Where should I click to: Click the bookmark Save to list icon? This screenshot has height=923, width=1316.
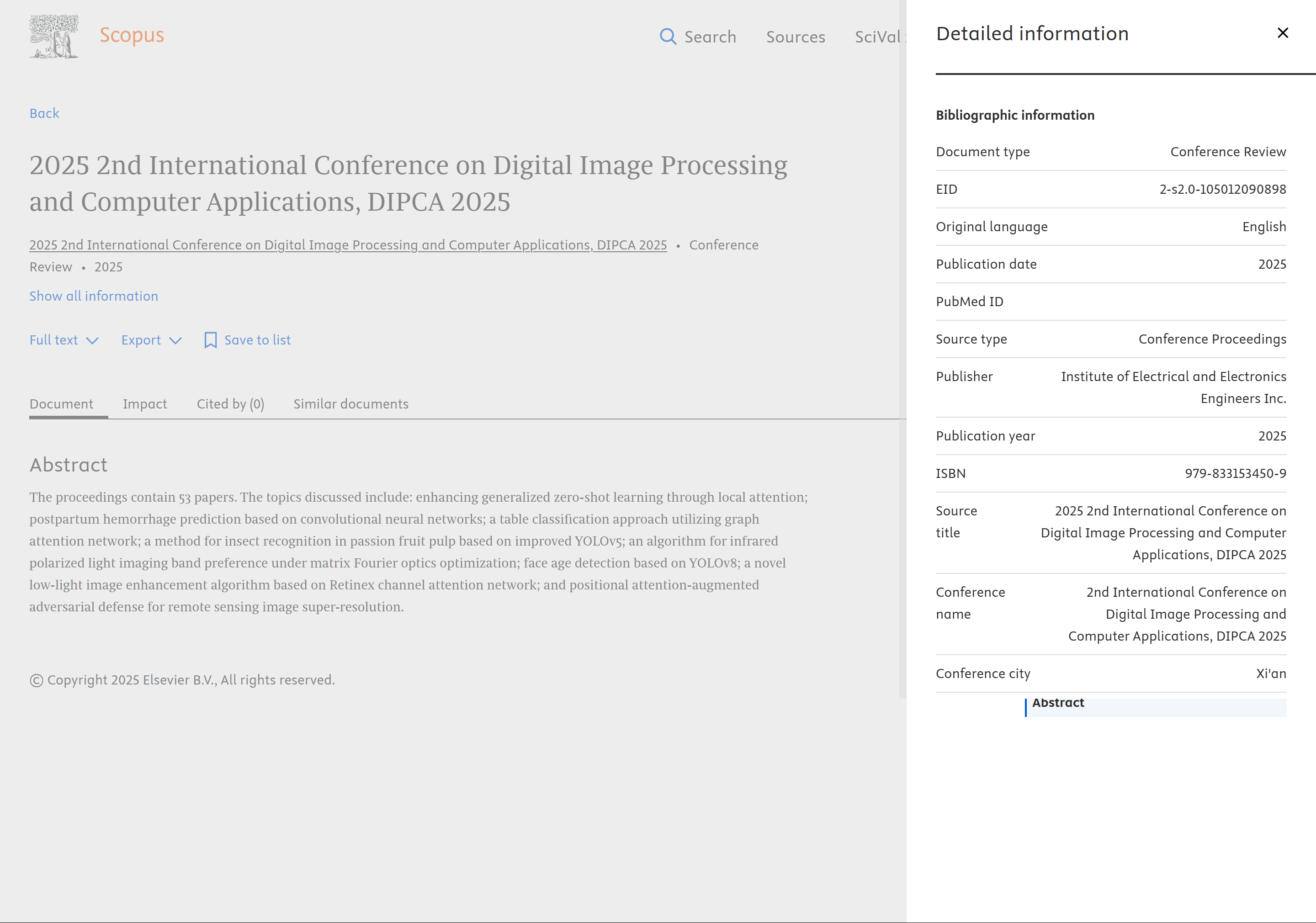pyautogui.click(x=210, y=340)
